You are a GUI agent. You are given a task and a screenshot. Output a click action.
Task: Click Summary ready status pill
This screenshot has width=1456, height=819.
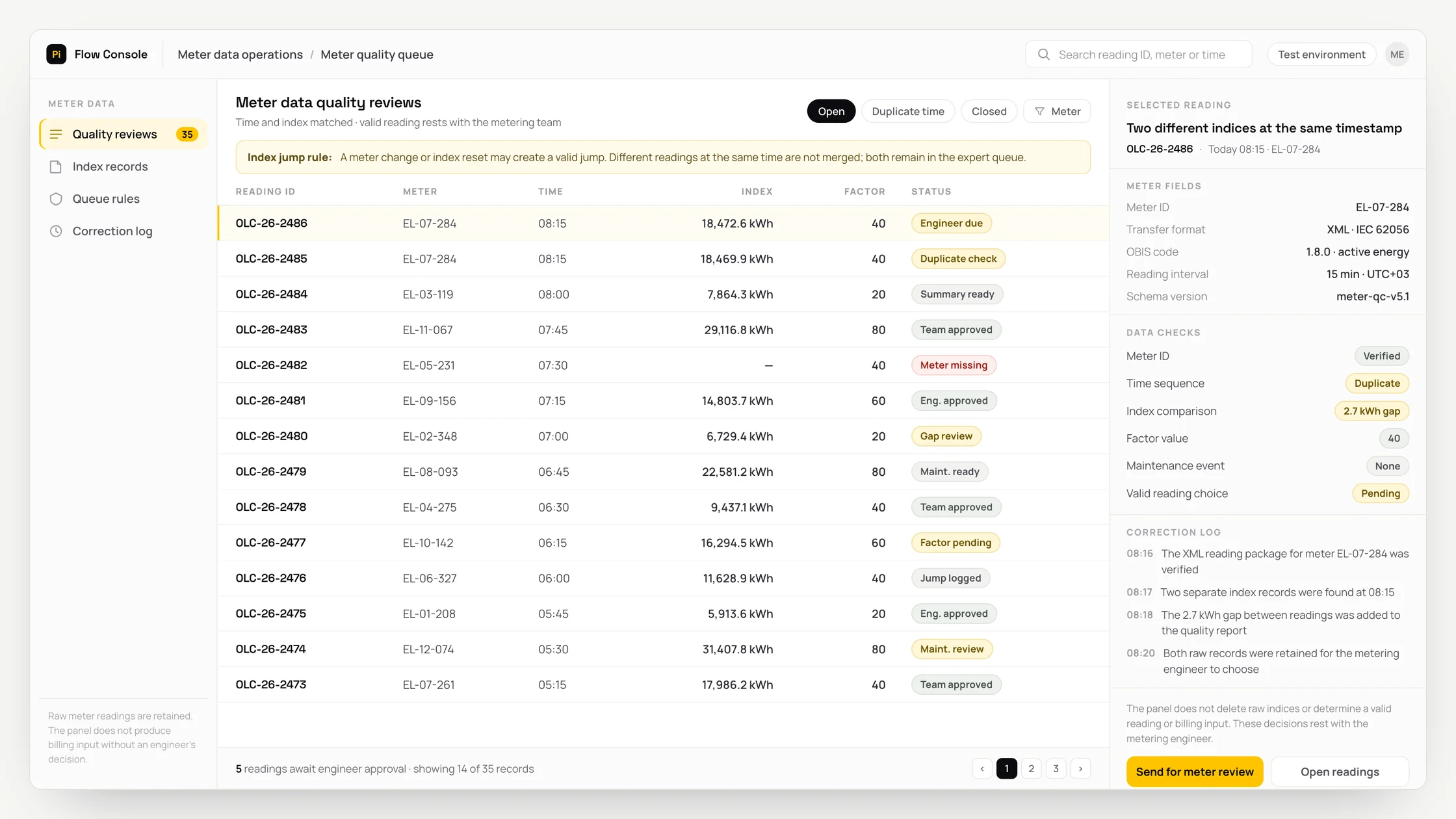(957, 294)
